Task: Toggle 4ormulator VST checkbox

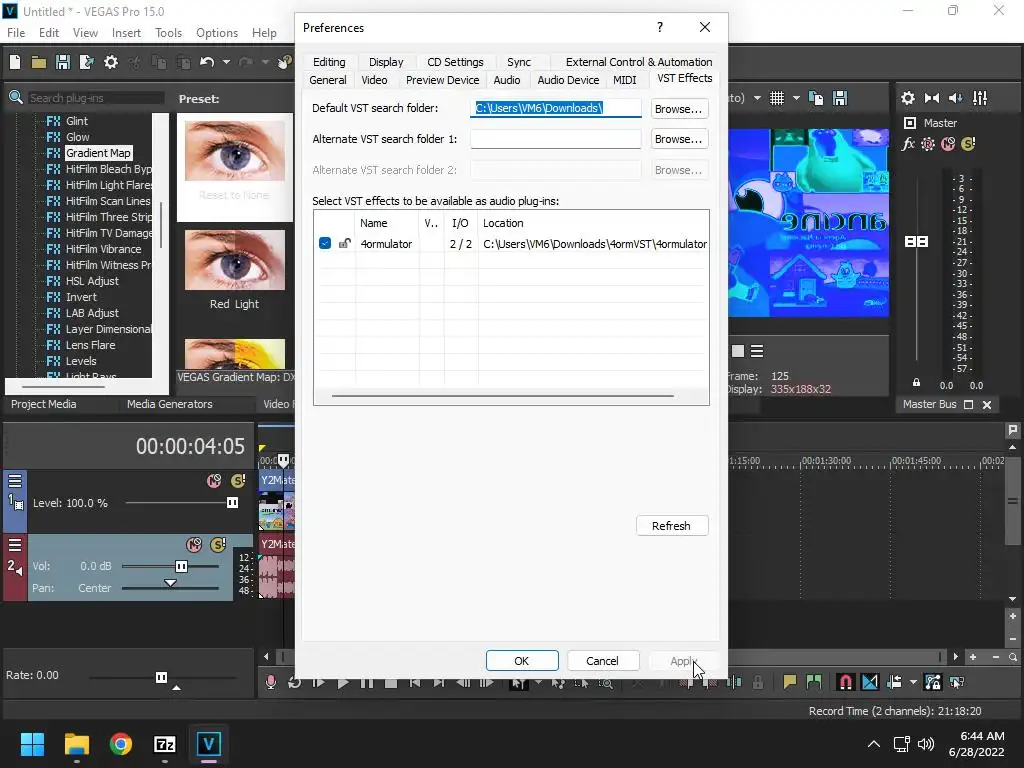Action: [325, 244]
